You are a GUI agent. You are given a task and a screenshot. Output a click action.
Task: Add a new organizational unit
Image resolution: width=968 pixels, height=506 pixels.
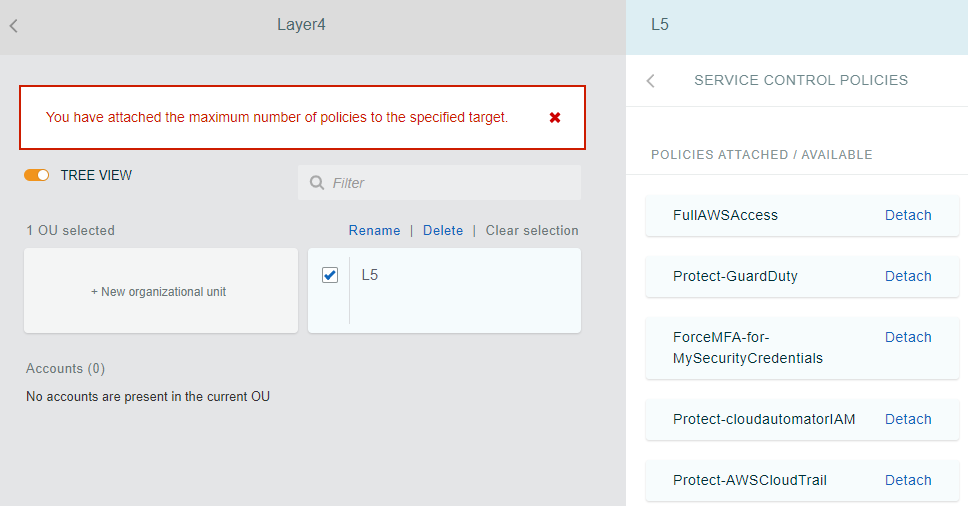pos(160,291)
